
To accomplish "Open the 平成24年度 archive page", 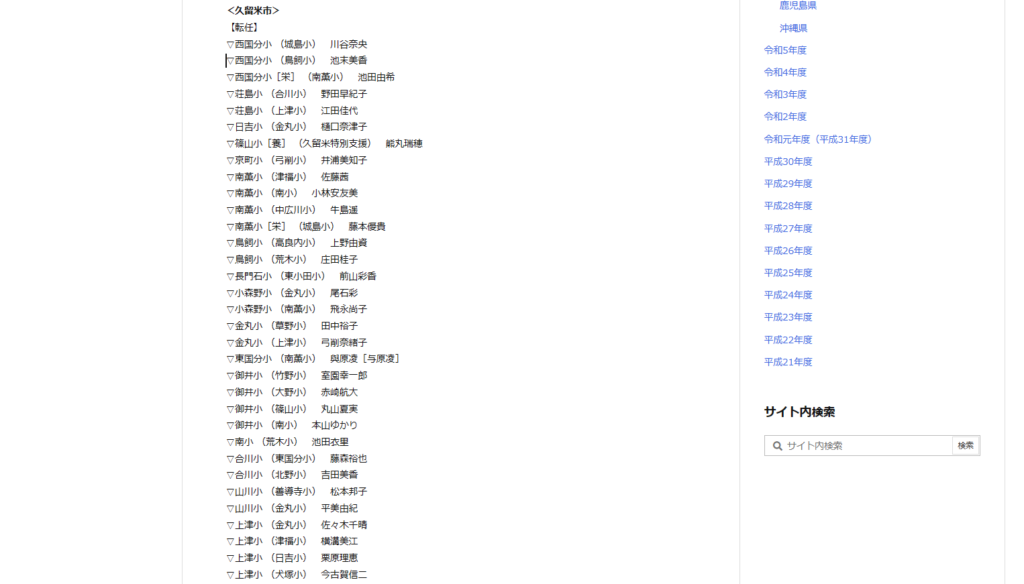I will (x=788, y=295).
